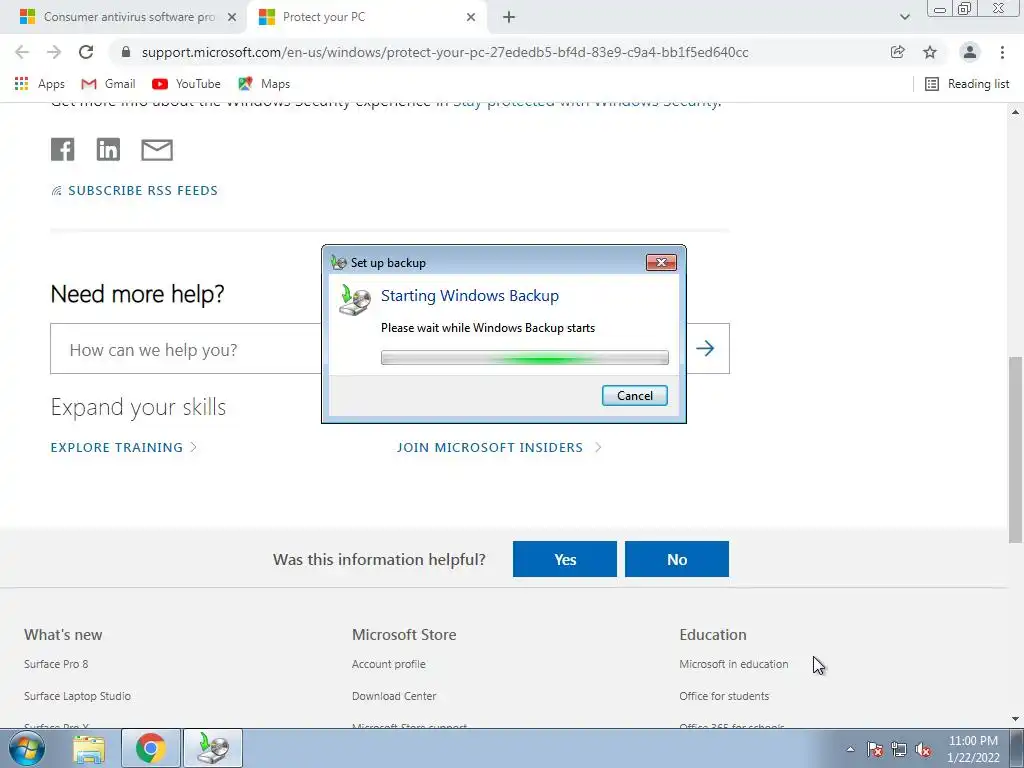Open the taskbar clock showing 11:00 PM

pyautogui.click(x=973, y=749)
